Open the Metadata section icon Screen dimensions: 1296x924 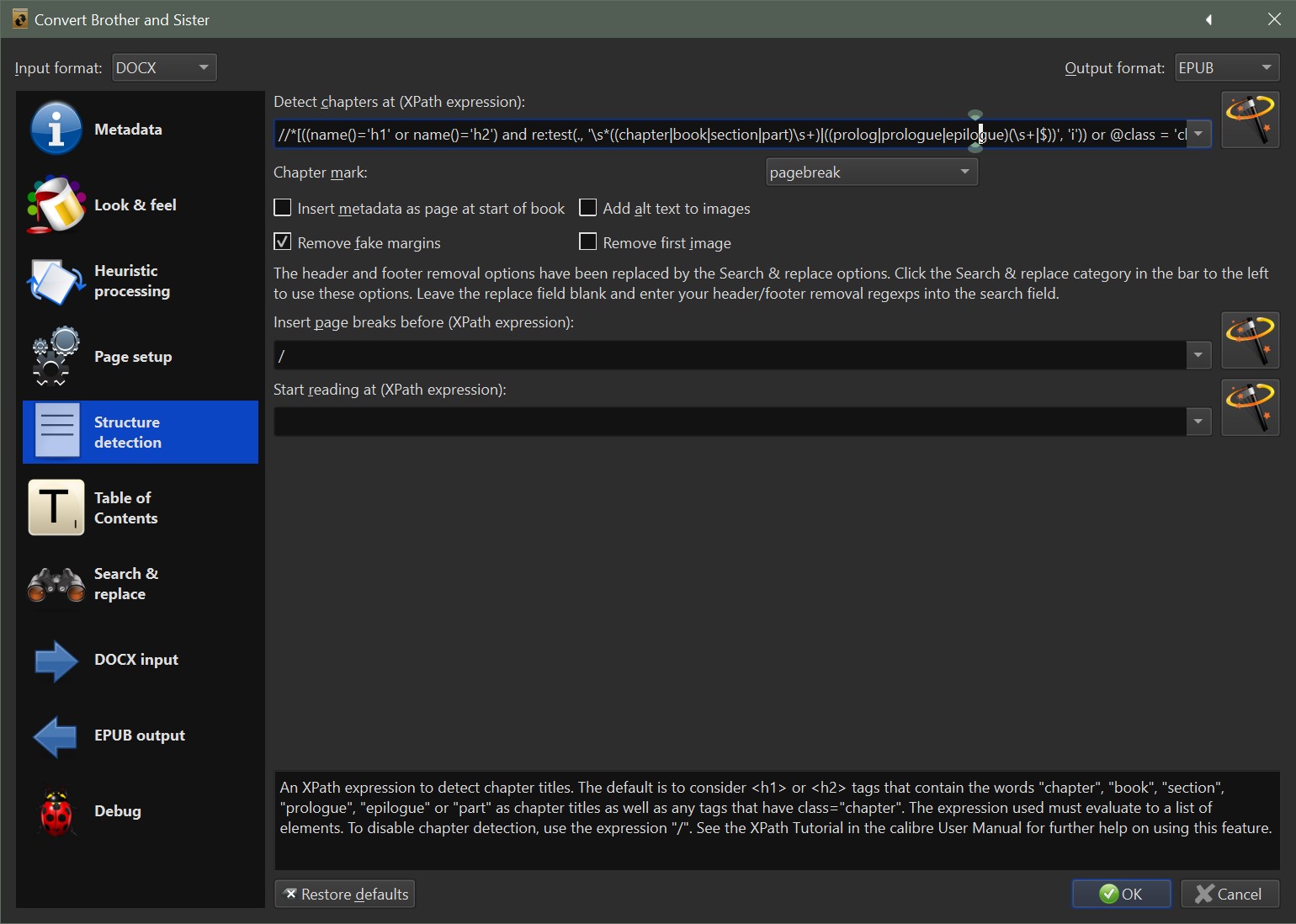(56, 129)
